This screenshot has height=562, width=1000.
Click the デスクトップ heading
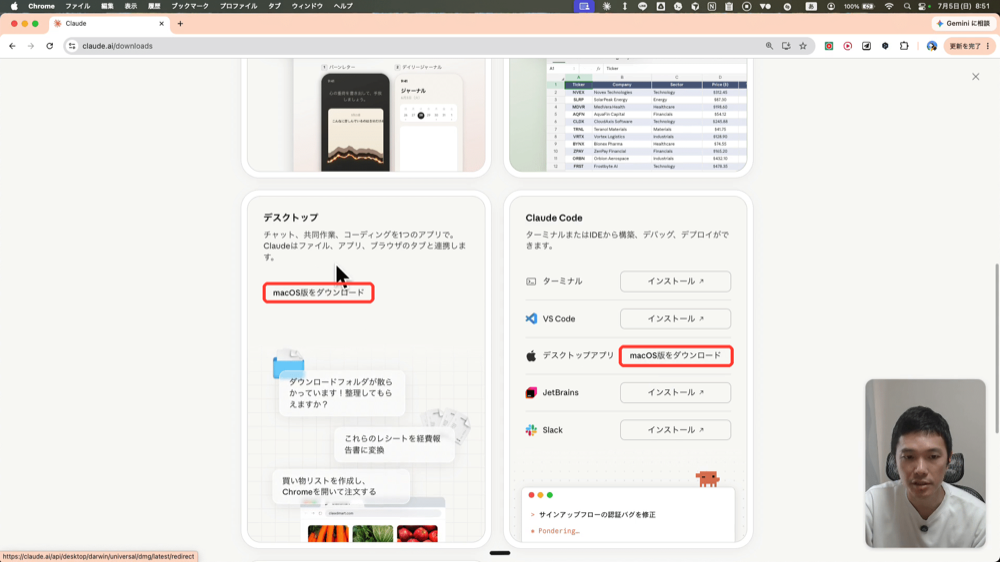[x=291, y=218]
